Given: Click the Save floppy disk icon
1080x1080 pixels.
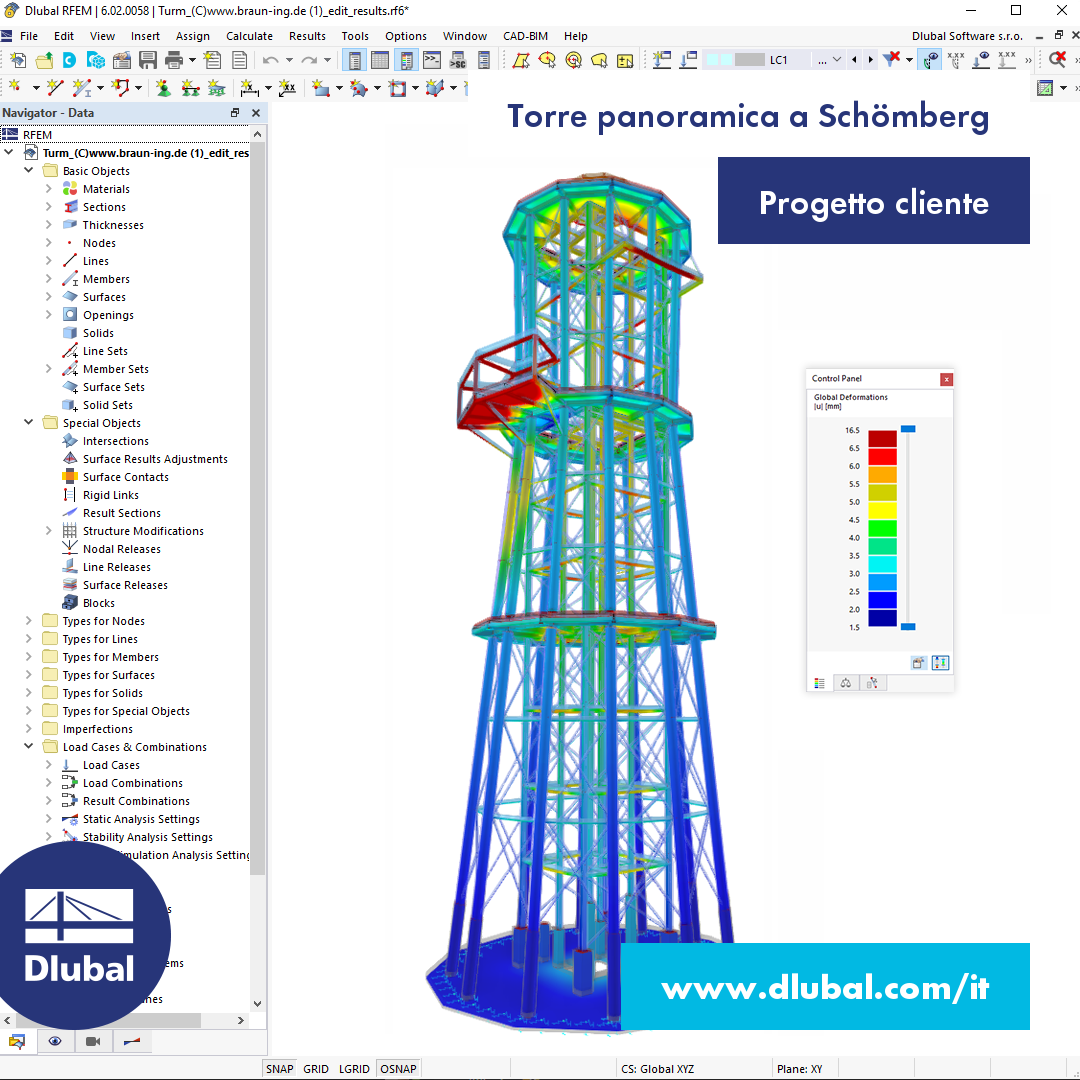Looking at the screenshot, I should 147,61.
